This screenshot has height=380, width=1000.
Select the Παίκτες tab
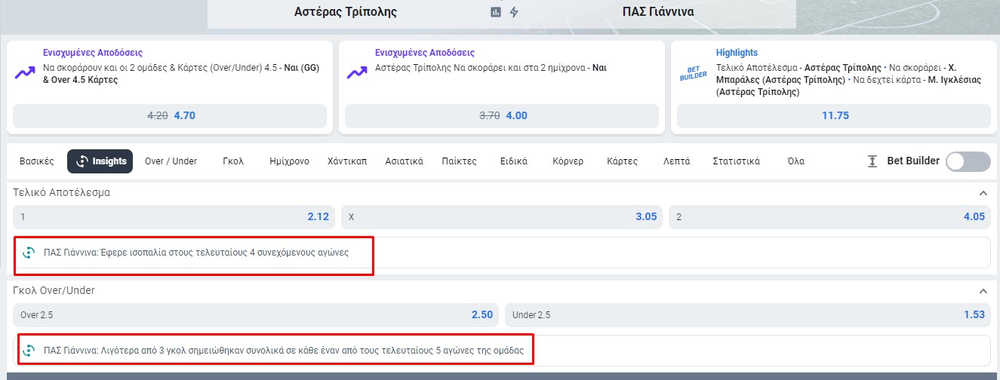pyautogui.click(x=459, y=161)
